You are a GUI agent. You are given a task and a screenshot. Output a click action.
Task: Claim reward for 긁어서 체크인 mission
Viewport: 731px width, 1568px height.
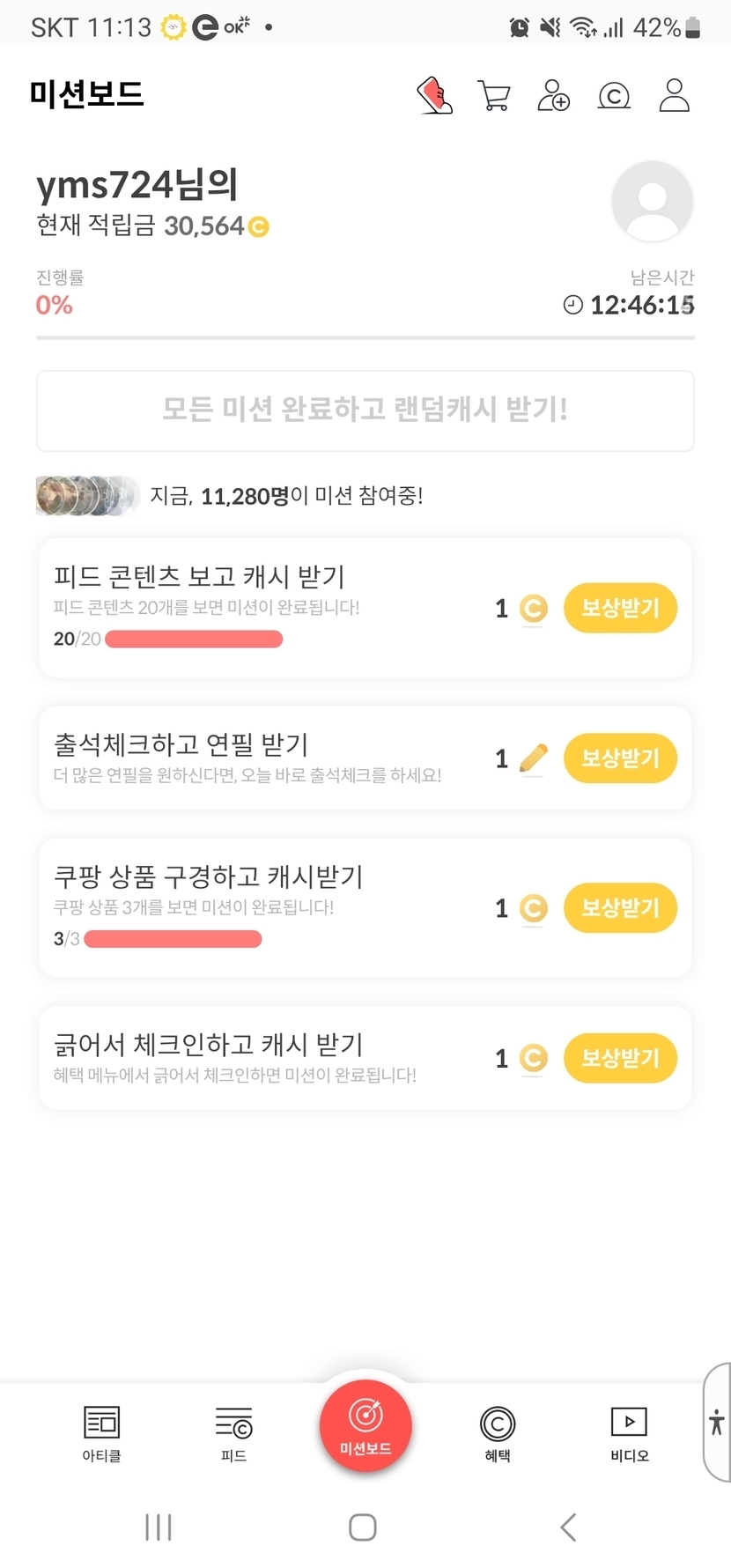(x=620, y=1057)
